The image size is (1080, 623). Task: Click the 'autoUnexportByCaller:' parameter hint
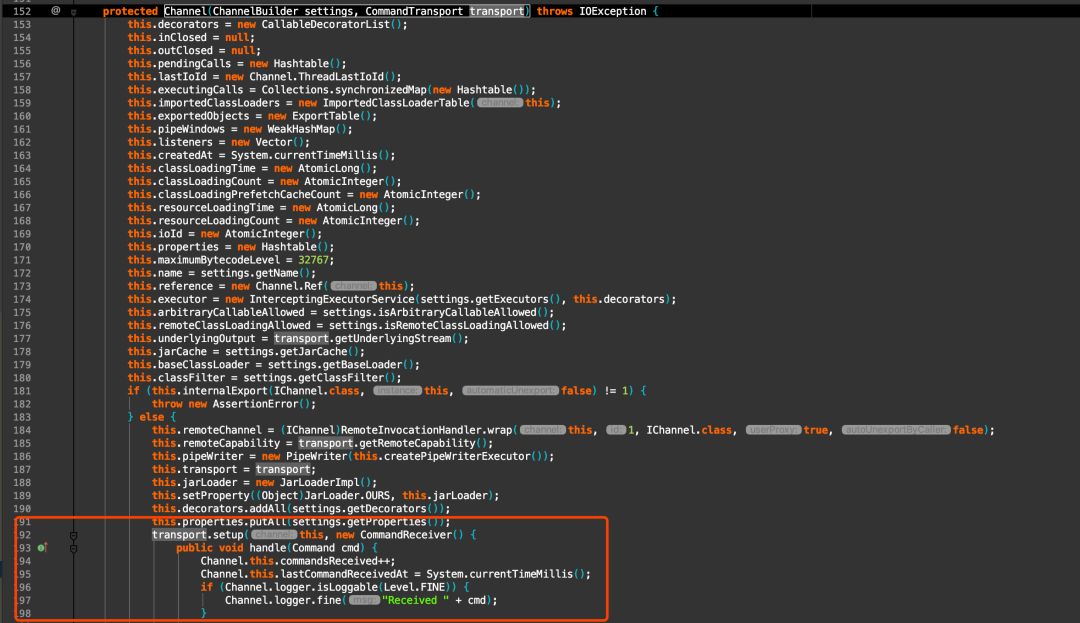[x=896, y=430]
